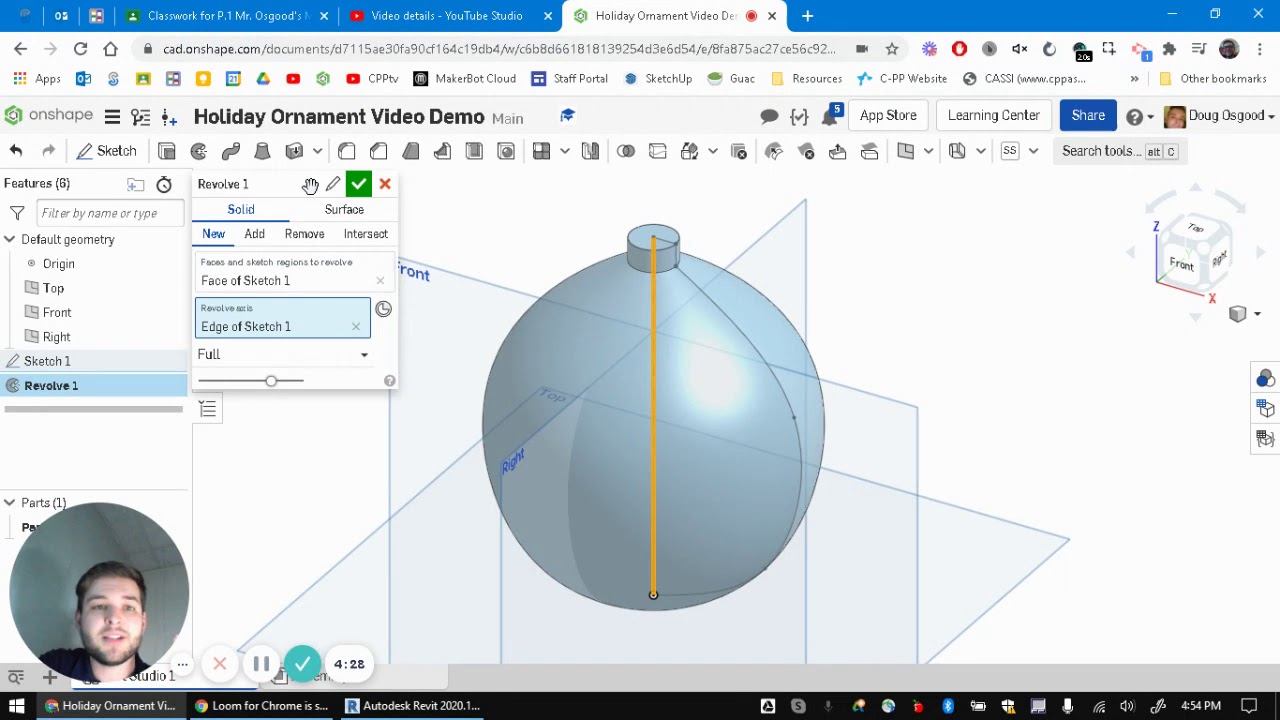The height and width of the screenshot is (720, 1280).
Task: Select the Sketch tool
Action: point(106,151)
